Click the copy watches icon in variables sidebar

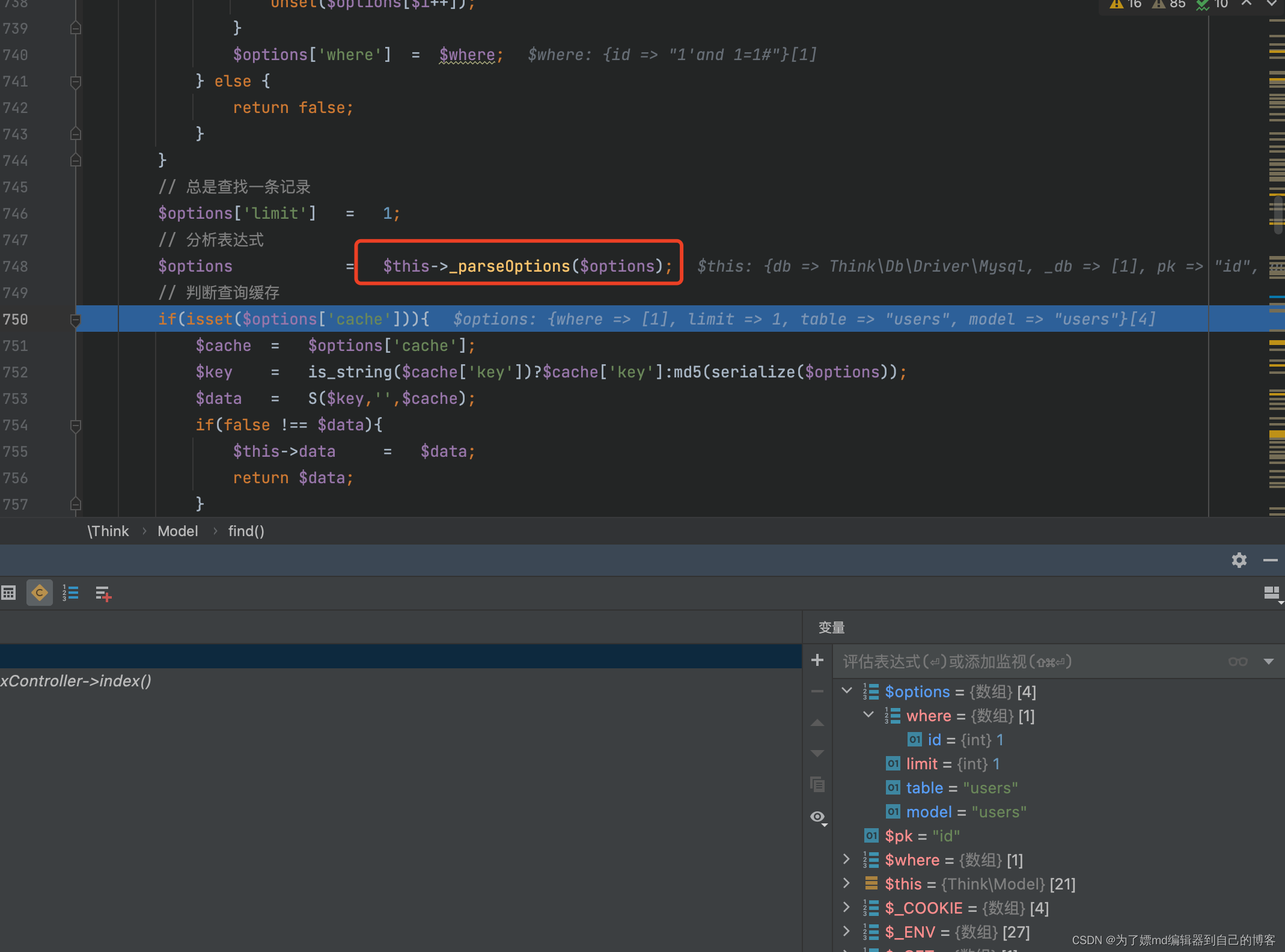point(817,784)
